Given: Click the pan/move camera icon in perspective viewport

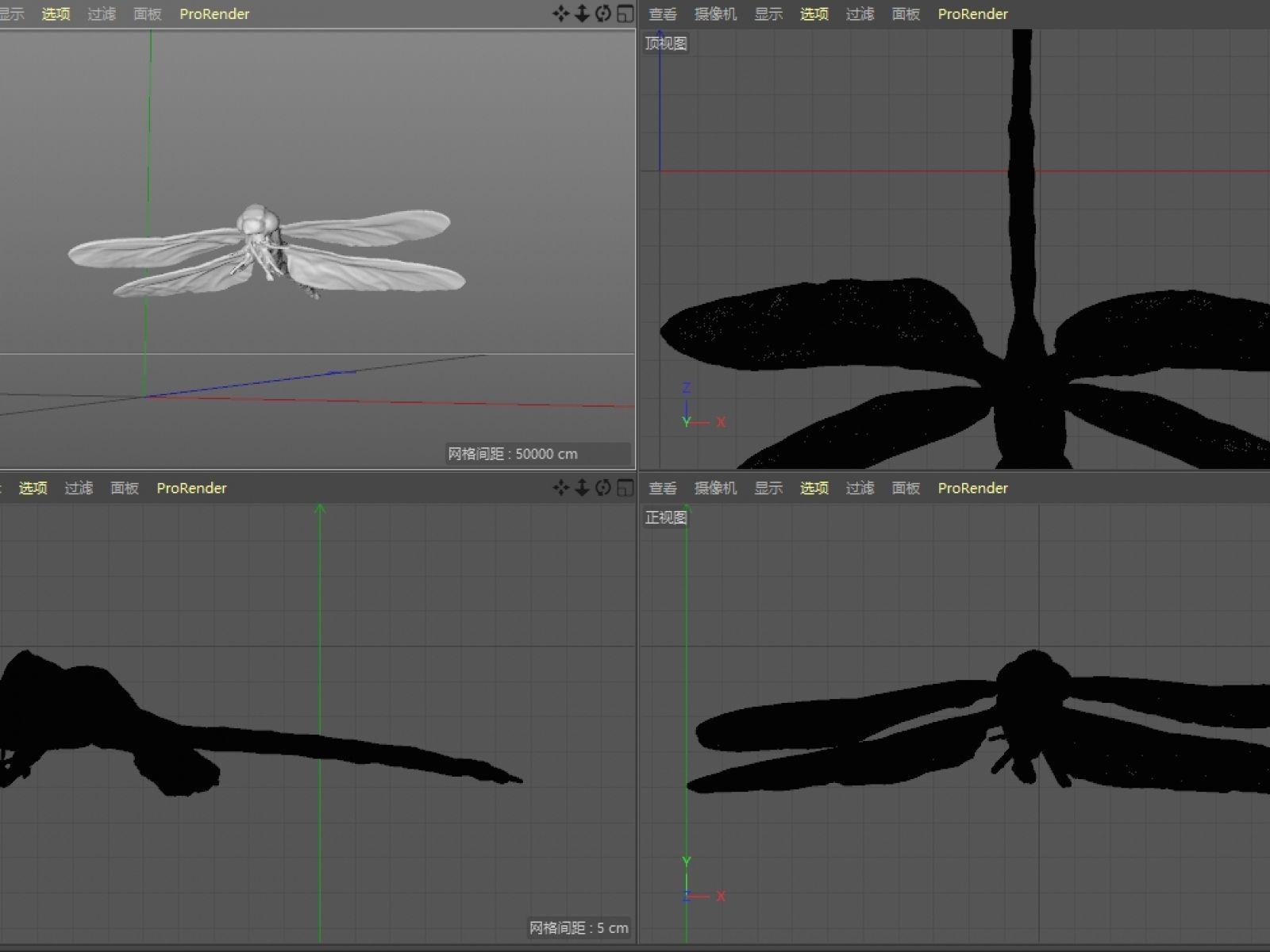Looking at the screenshot, I should pyautogui.click(x=560, y=13).
